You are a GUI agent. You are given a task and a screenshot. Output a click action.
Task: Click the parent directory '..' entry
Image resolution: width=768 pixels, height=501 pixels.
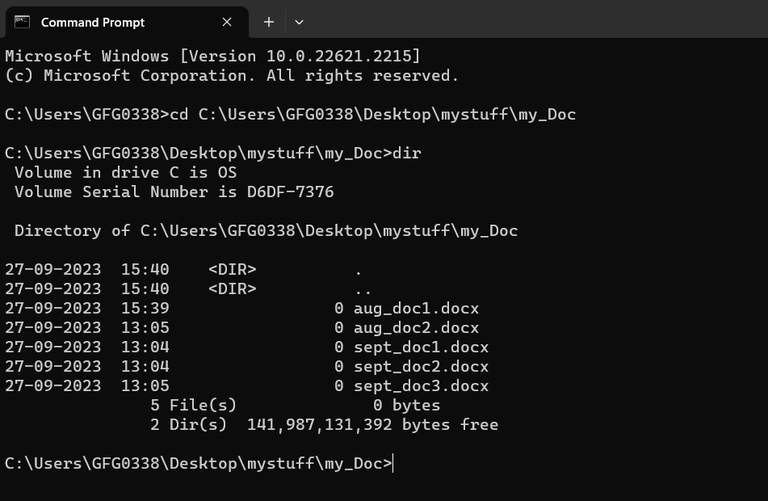point(360,288)
